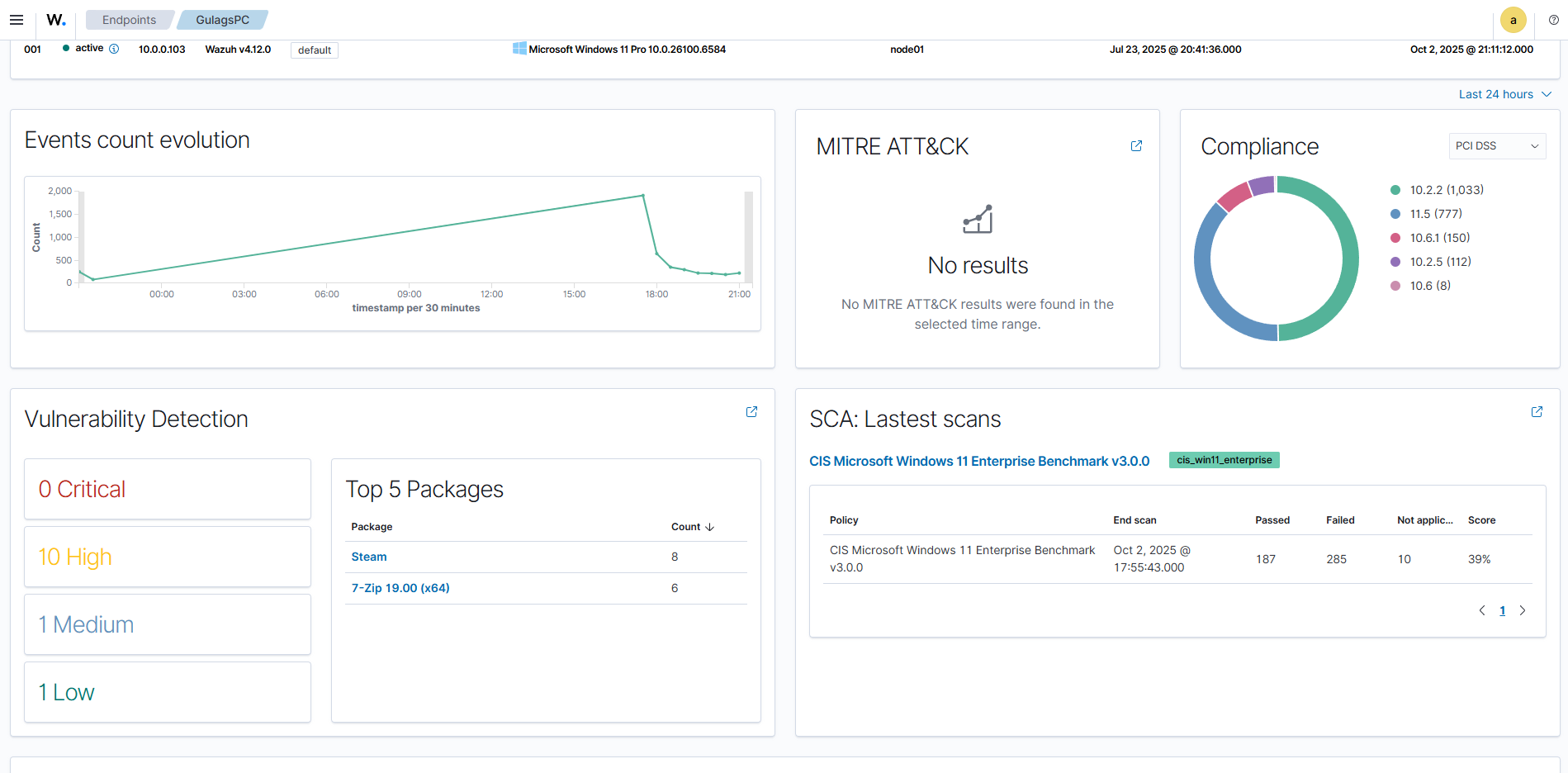Click the info icon beside active status
Image resolution: width=1568 pixels, height=773 pixels.
point(114,49)
